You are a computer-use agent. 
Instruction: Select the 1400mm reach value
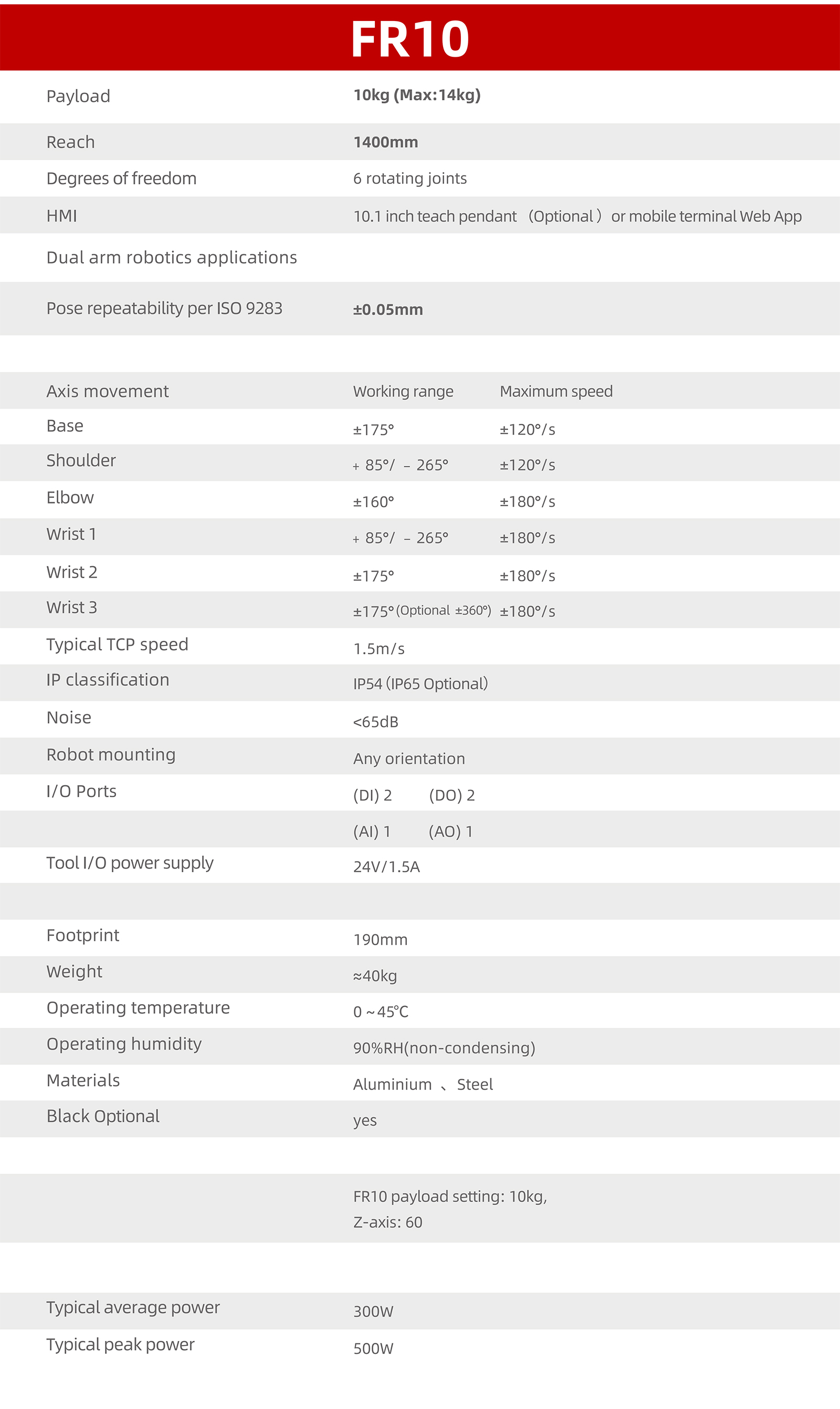[385, 142]
